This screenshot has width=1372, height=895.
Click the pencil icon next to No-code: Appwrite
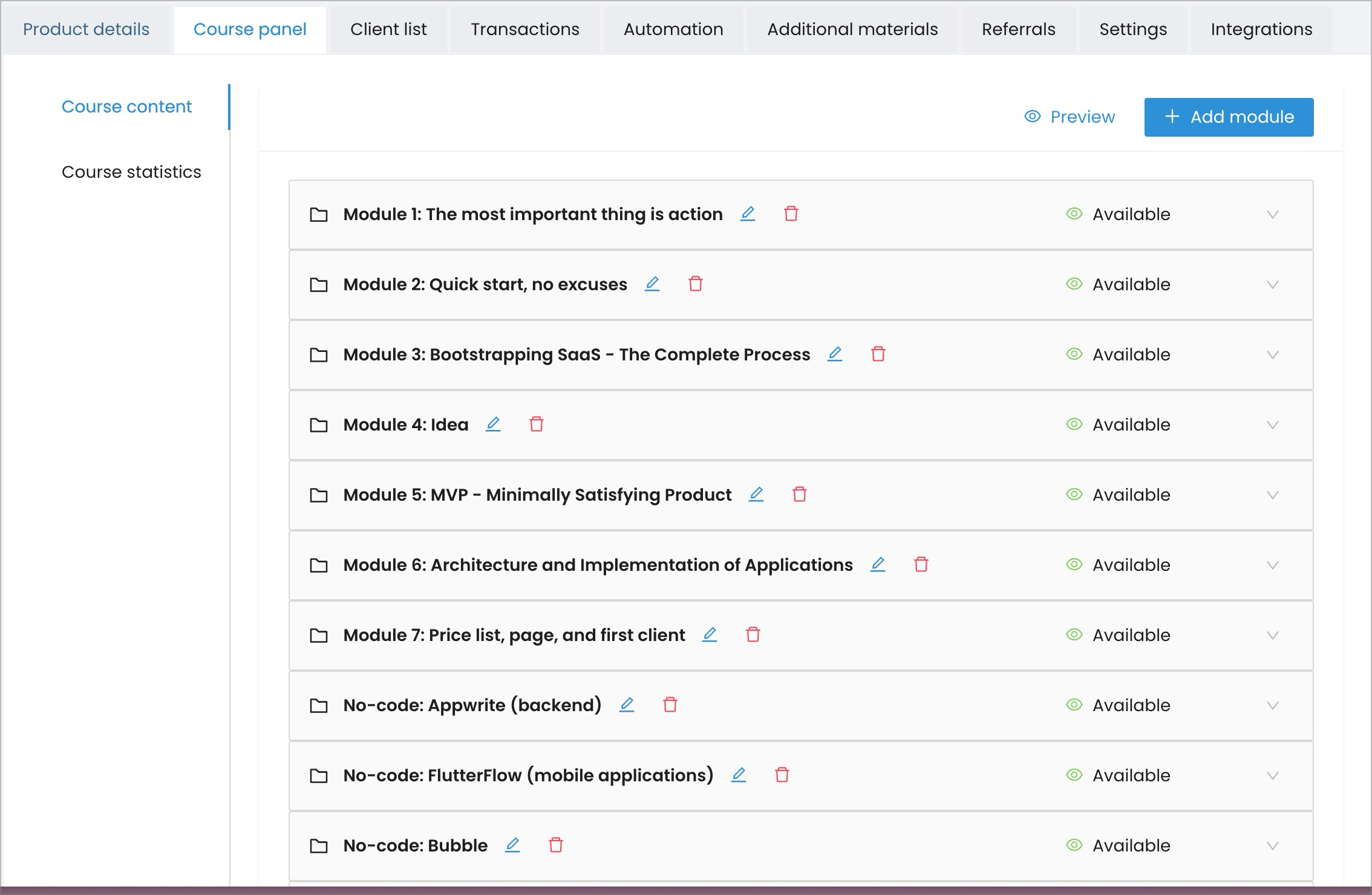tap(627, 705)
